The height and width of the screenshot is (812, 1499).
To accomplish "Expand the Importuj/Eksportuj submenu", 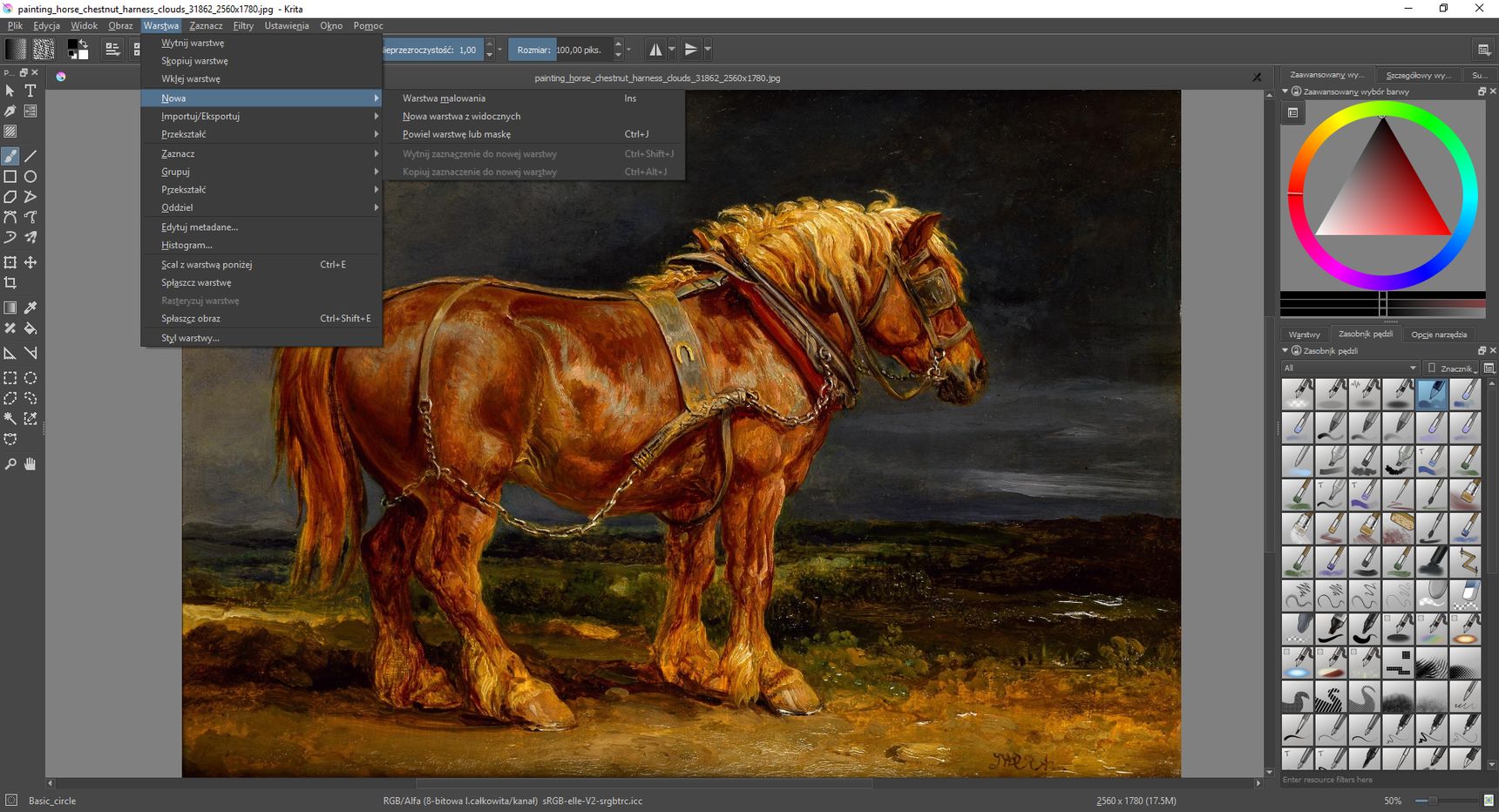I will [x=261, y=116].
